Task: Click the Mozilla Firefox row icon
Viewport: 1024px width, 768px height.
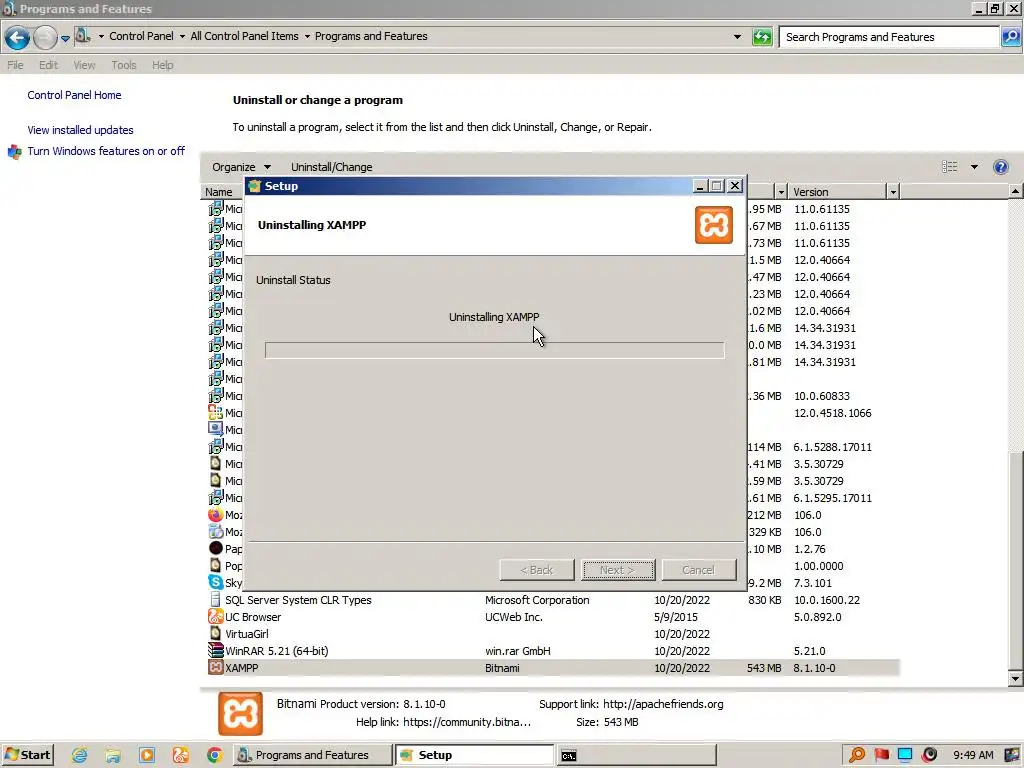Action: coord(216,515)
